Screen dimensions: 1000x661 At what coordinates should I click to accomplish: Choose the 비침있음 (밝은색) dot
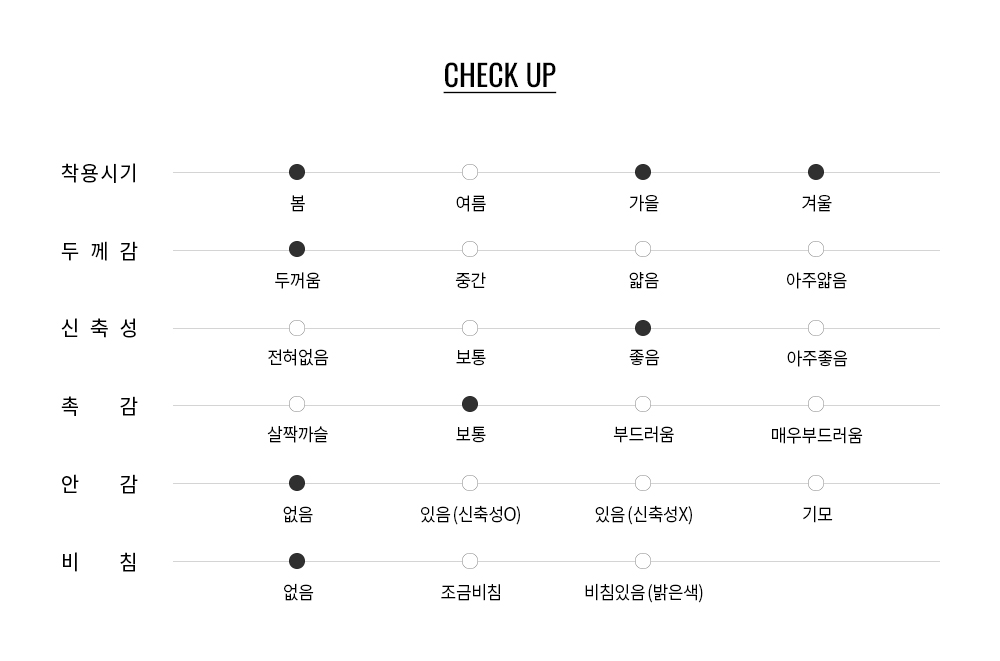pyautogui.click(x=643, y=561)
